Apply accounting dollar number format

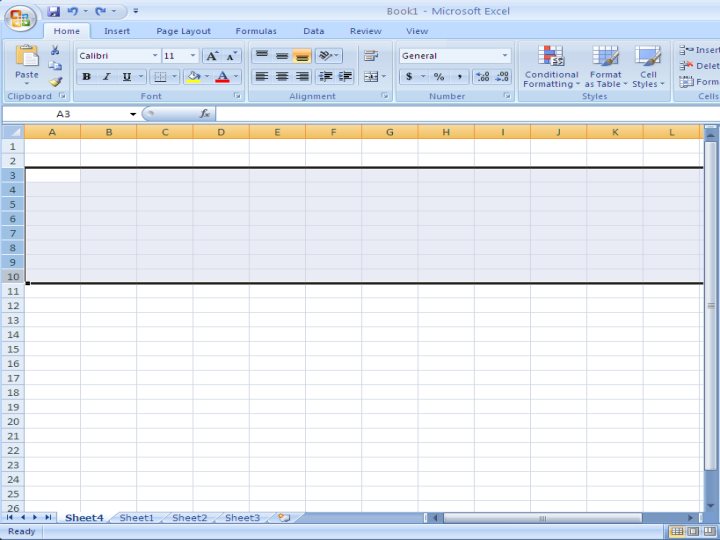pyautogui.click(x=409, y=77)
